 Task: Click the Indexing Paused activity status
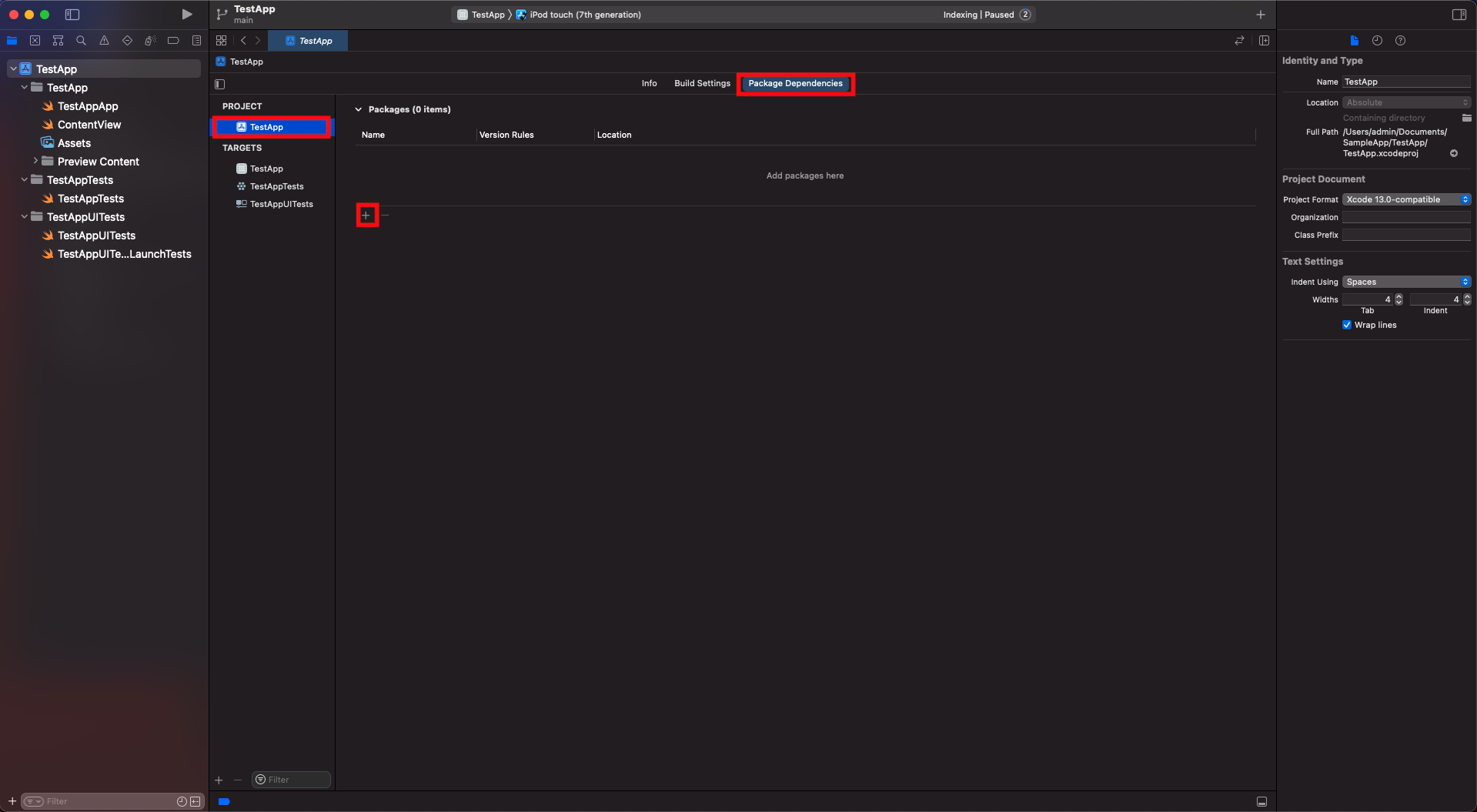(978, 15)
